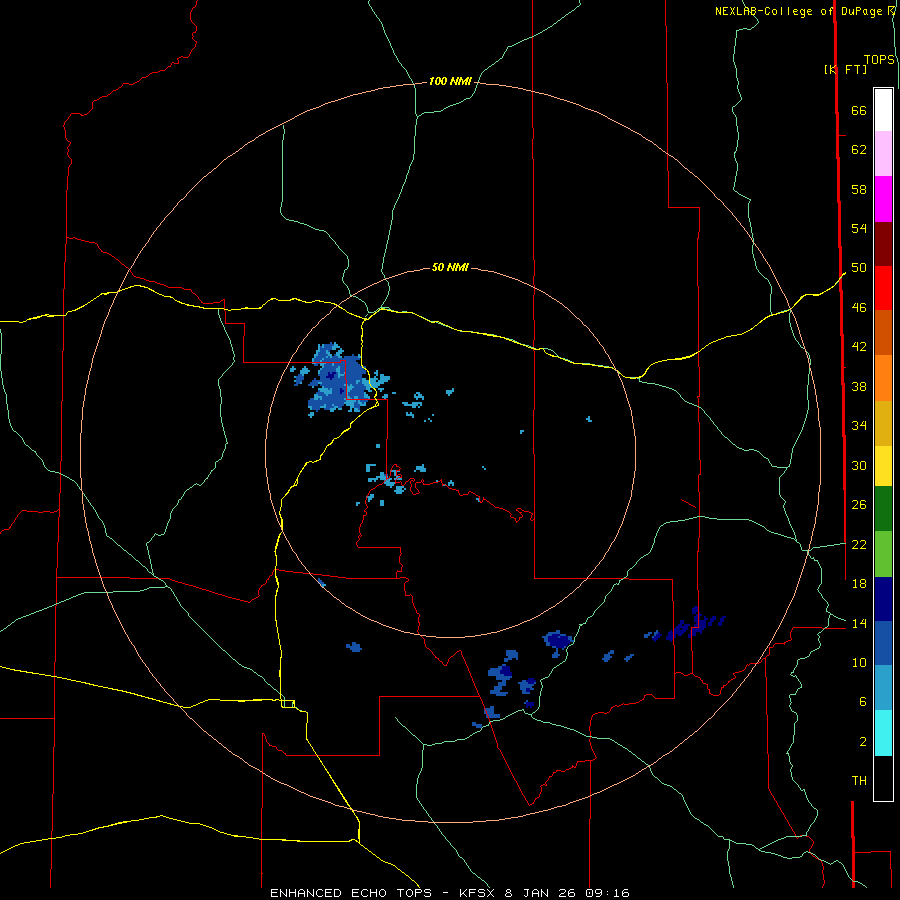This screenshot has height=900, width=900.
Task: Click the TOPS legend title
Action: click(879, 60)
